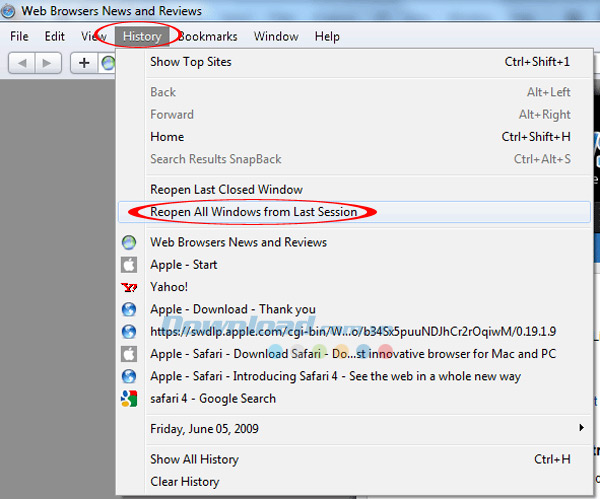
Task: Open Web Browsers News and Reviews history entry
Action: [354, 242]
